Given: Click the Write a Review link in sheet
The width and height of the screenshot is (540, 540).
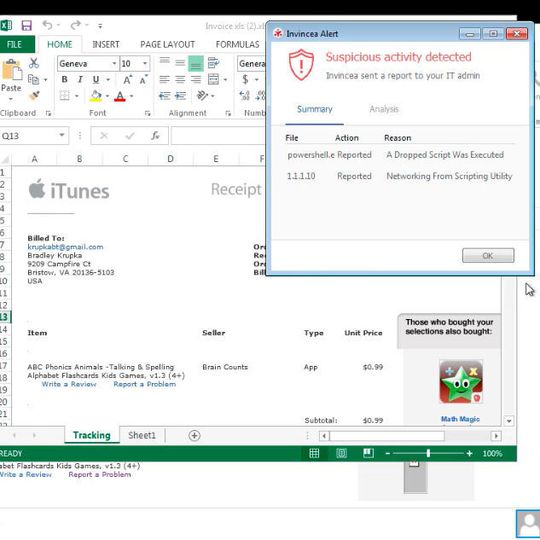Looking at the screenshot, I should point(69,384).
